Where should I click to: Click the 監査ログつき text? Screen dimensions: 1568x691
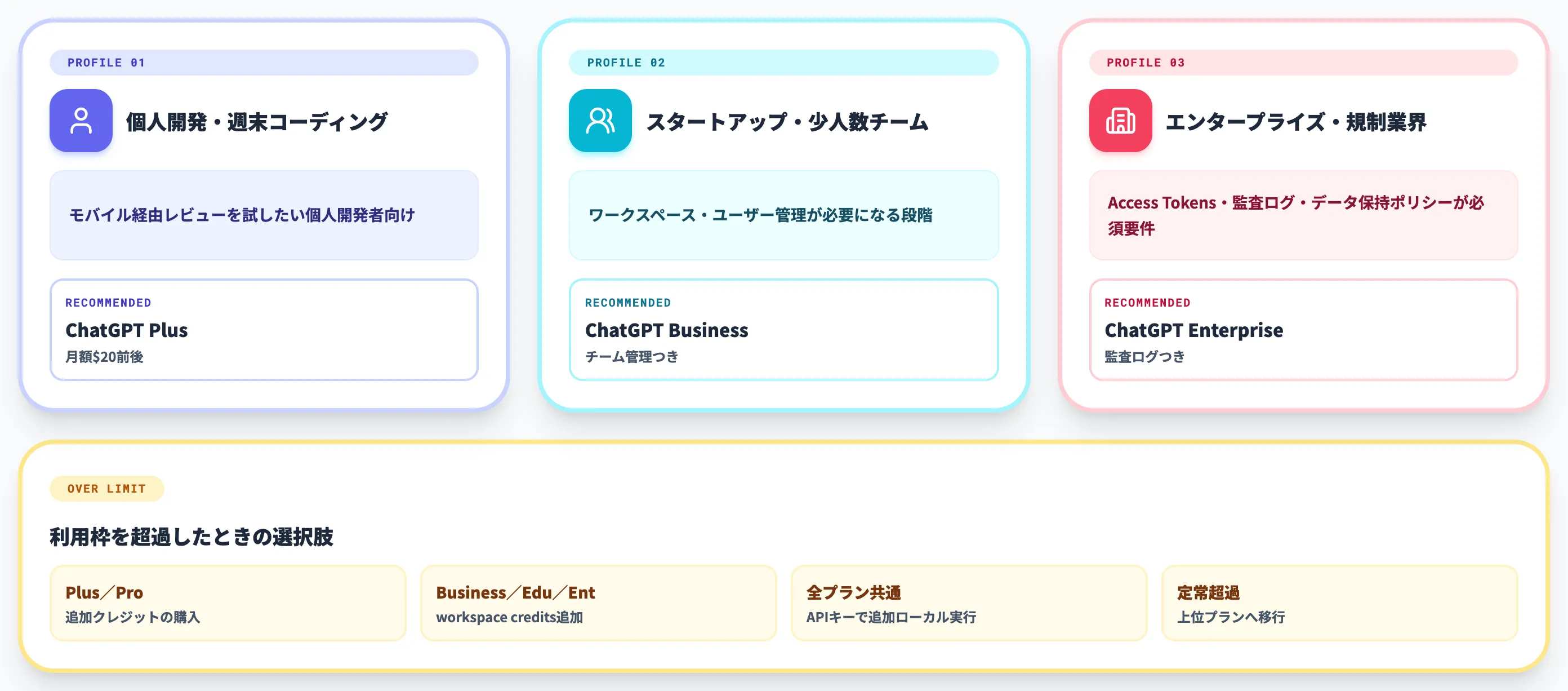(x=1144, y=357)
